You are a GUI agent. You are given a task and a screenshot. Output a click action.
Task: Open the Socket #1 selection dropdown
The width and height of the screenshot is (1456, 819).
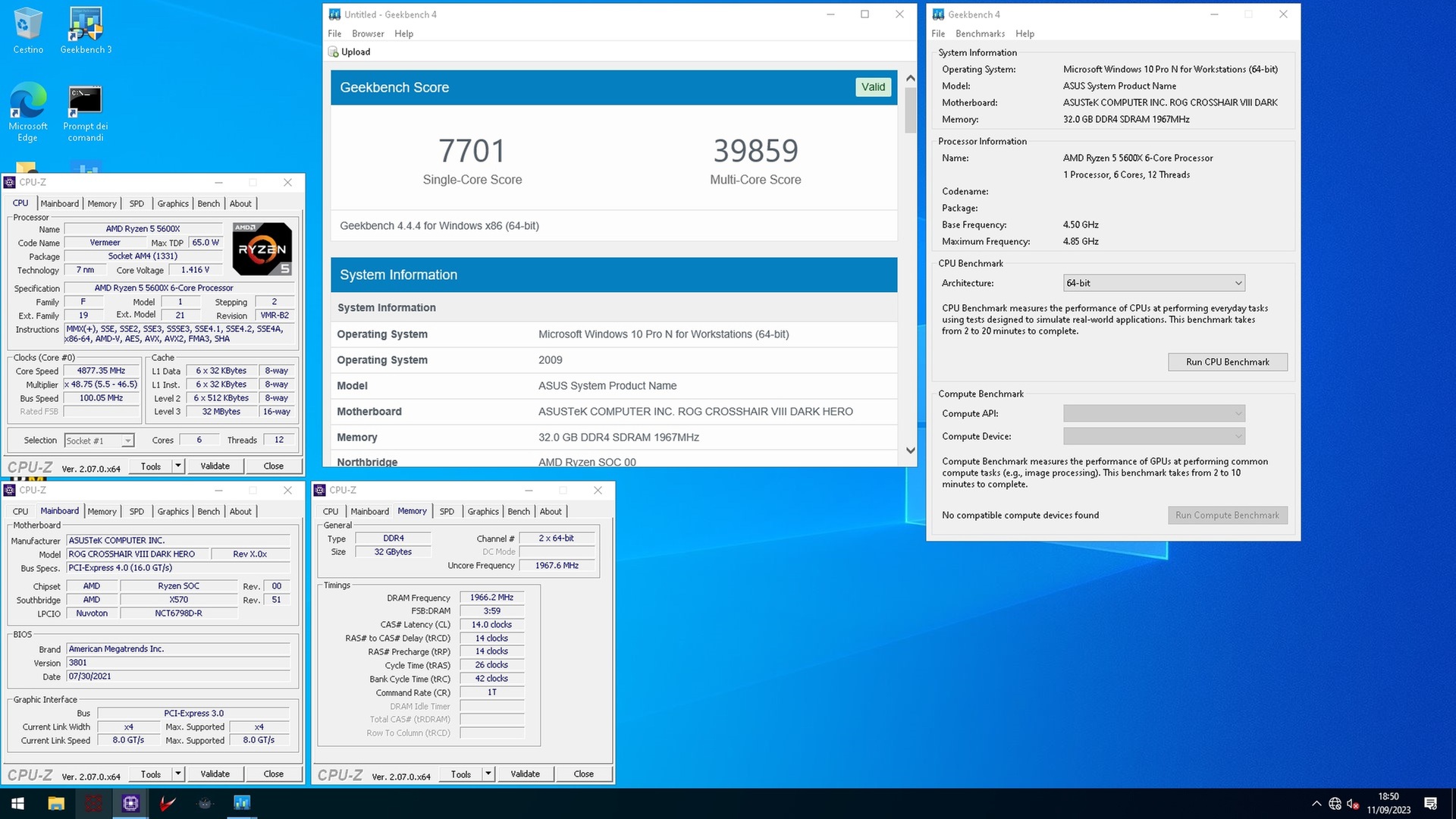pyautogui.click(x=99, y=441)
